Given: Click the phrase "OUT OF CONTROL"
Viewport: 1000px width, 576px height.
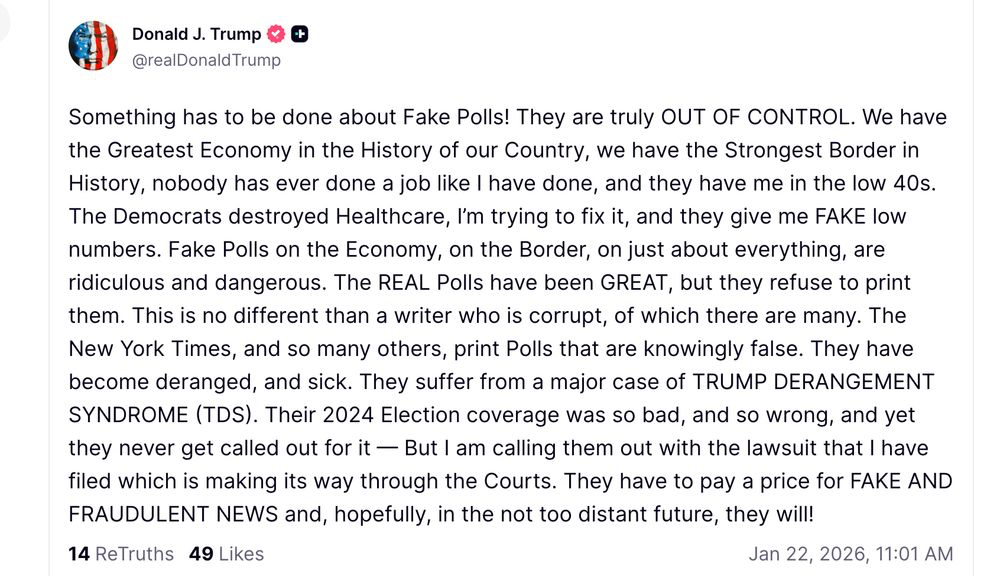Looking at the screenshot, I should [x=757, y=116].
